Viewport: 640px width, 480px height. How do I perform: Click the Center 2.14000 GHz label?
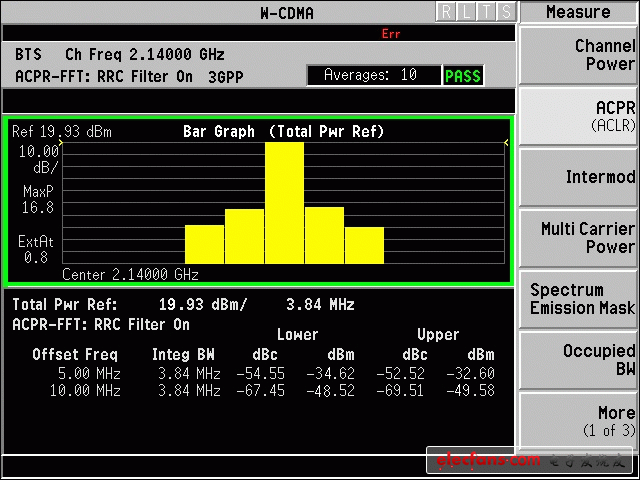click(x=130, y=274)
